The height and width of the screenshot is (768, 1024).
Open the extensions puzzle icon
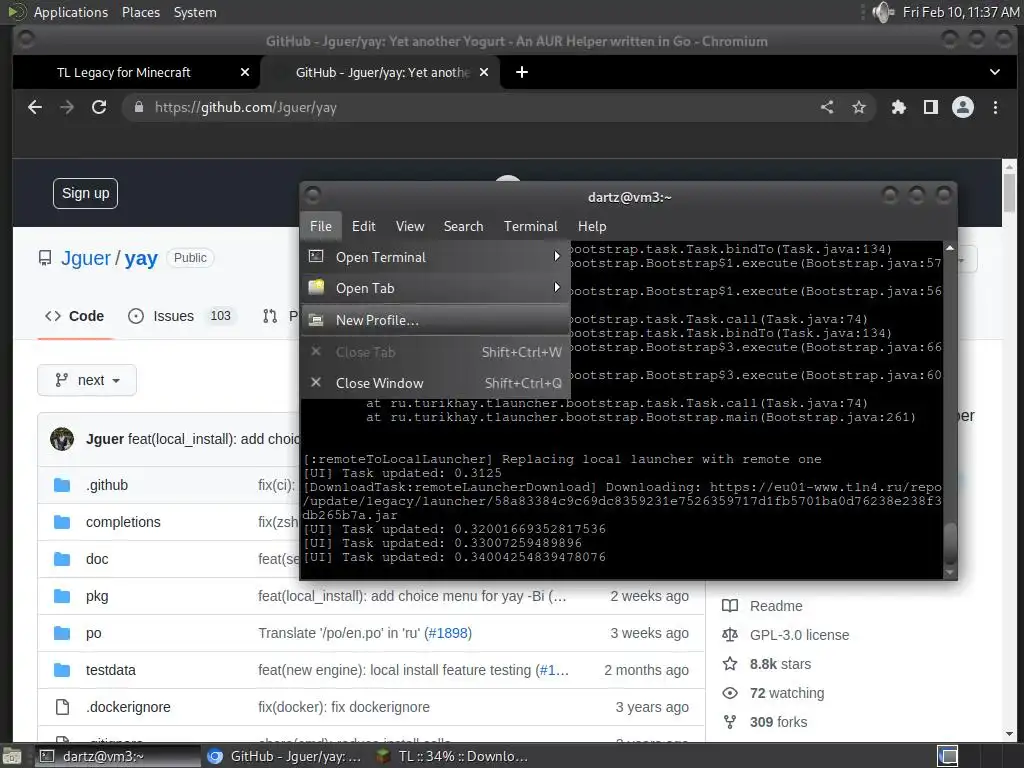click(899, 107)
